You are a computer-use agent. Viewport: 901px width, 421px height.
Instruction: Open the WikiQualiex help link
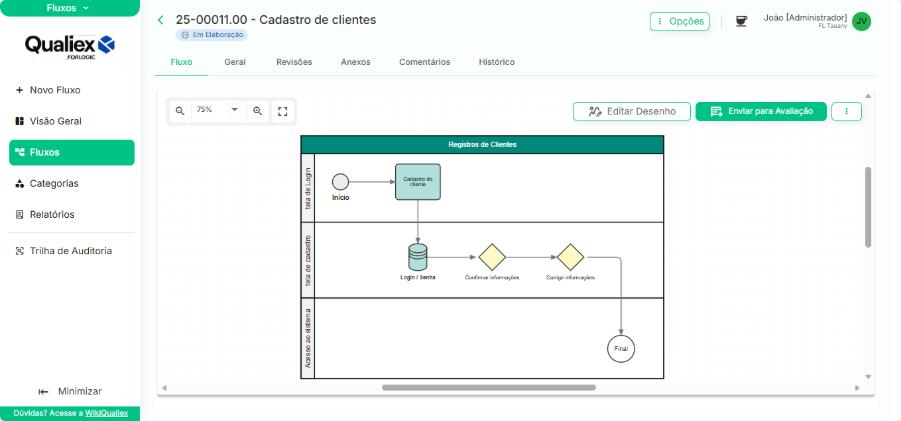[106, 413]
